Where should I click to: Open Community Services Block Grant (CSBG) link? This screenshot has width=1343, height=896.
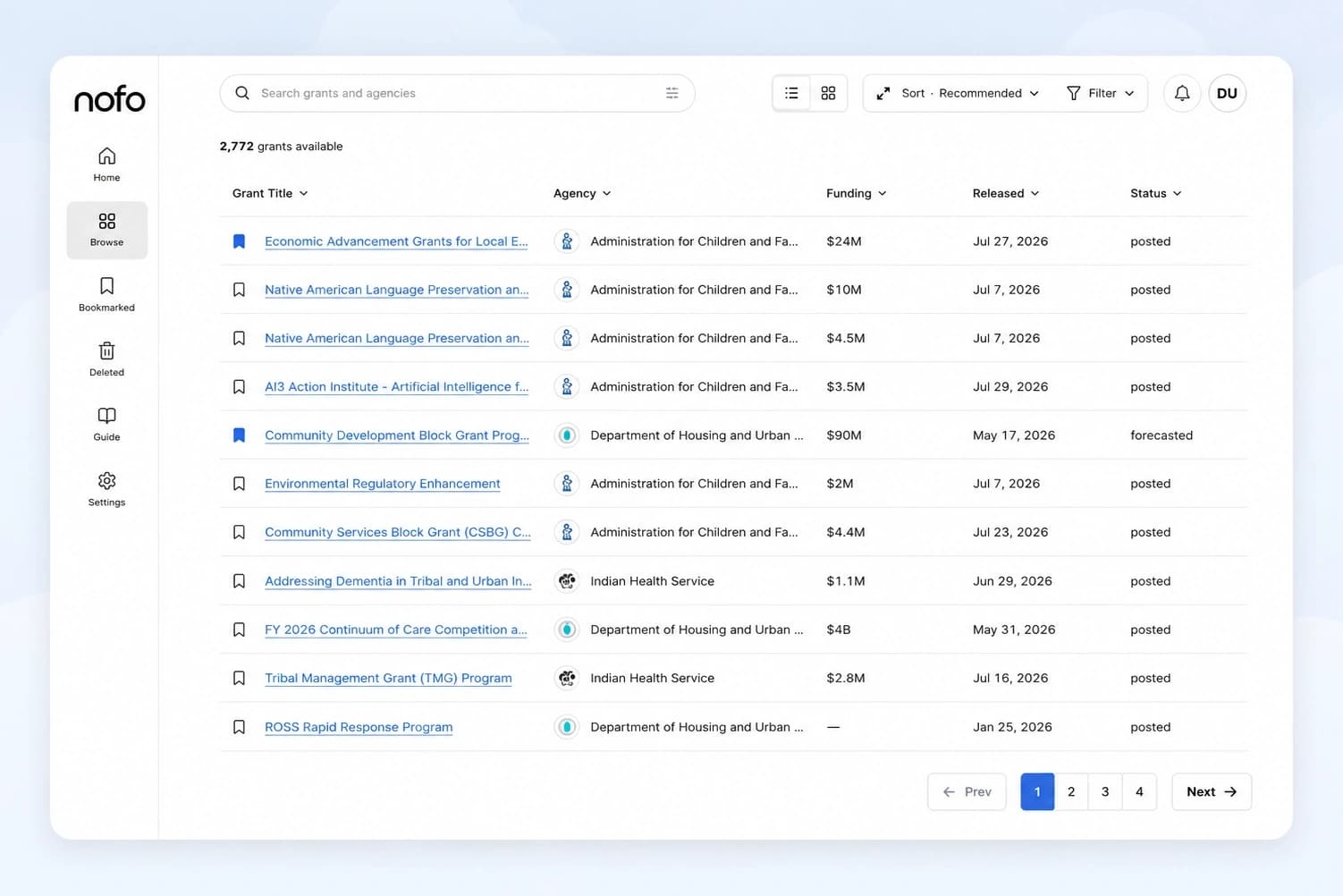(398, 532)
